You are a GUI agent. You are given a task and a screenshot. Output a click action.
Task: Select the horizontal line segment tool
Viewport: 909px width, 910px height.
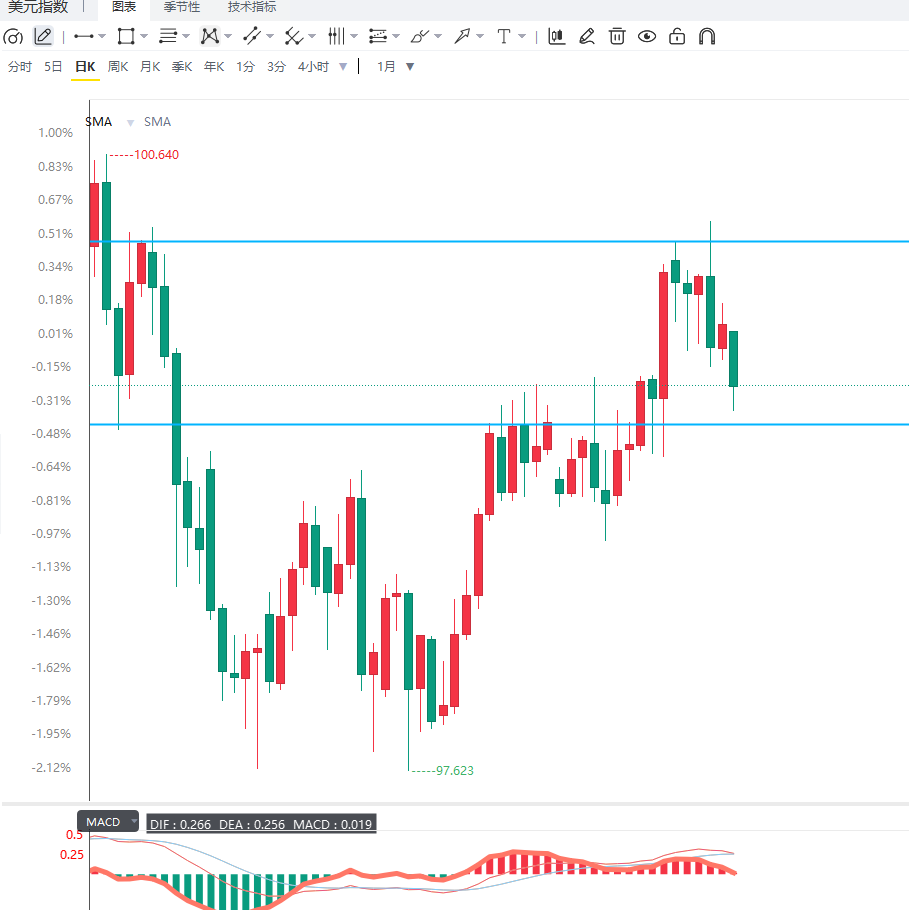(84, 37)
